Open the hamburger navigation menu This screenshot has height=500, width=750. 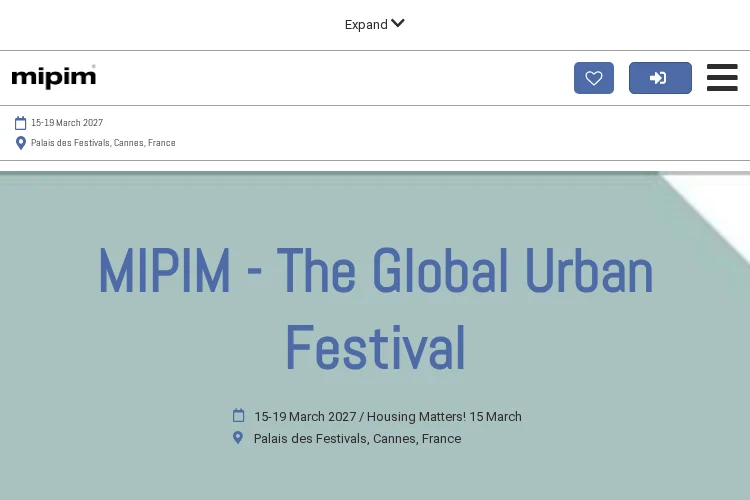(722, 78)
